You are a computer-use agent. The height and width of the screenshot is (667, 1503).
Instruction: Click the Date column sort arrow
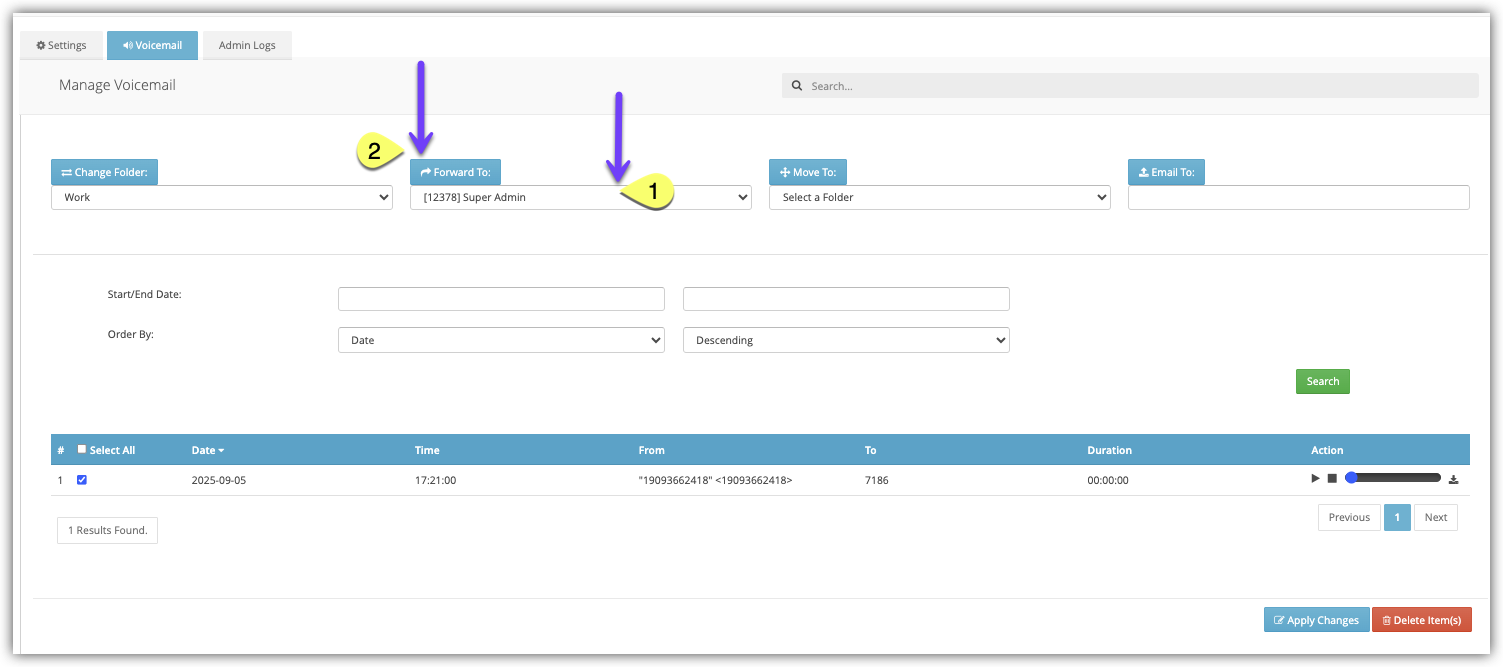(x=221, y=451)
